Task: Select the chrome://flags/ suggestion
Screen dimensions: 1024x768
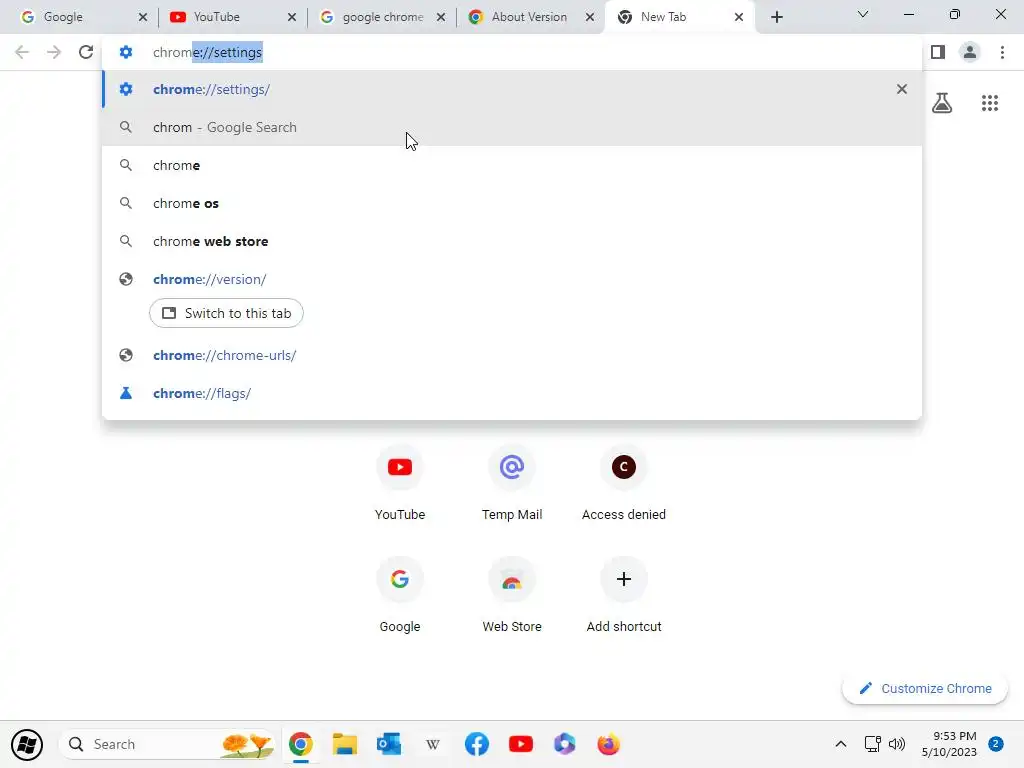Action: (512, 393)
